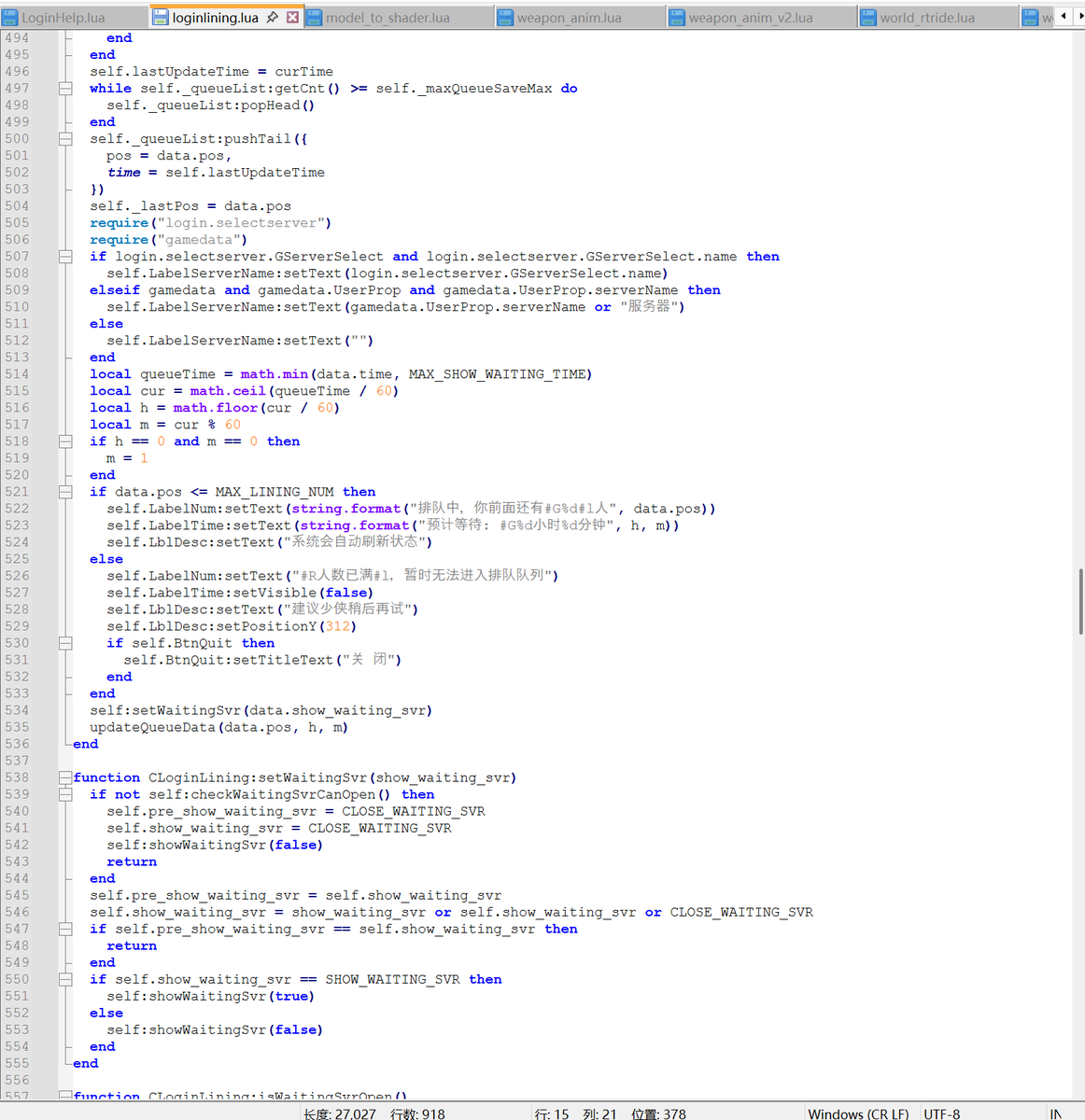Collapse the if block at line 550
Viewport: 1085px width, 1120px height.
coord(65,979)
